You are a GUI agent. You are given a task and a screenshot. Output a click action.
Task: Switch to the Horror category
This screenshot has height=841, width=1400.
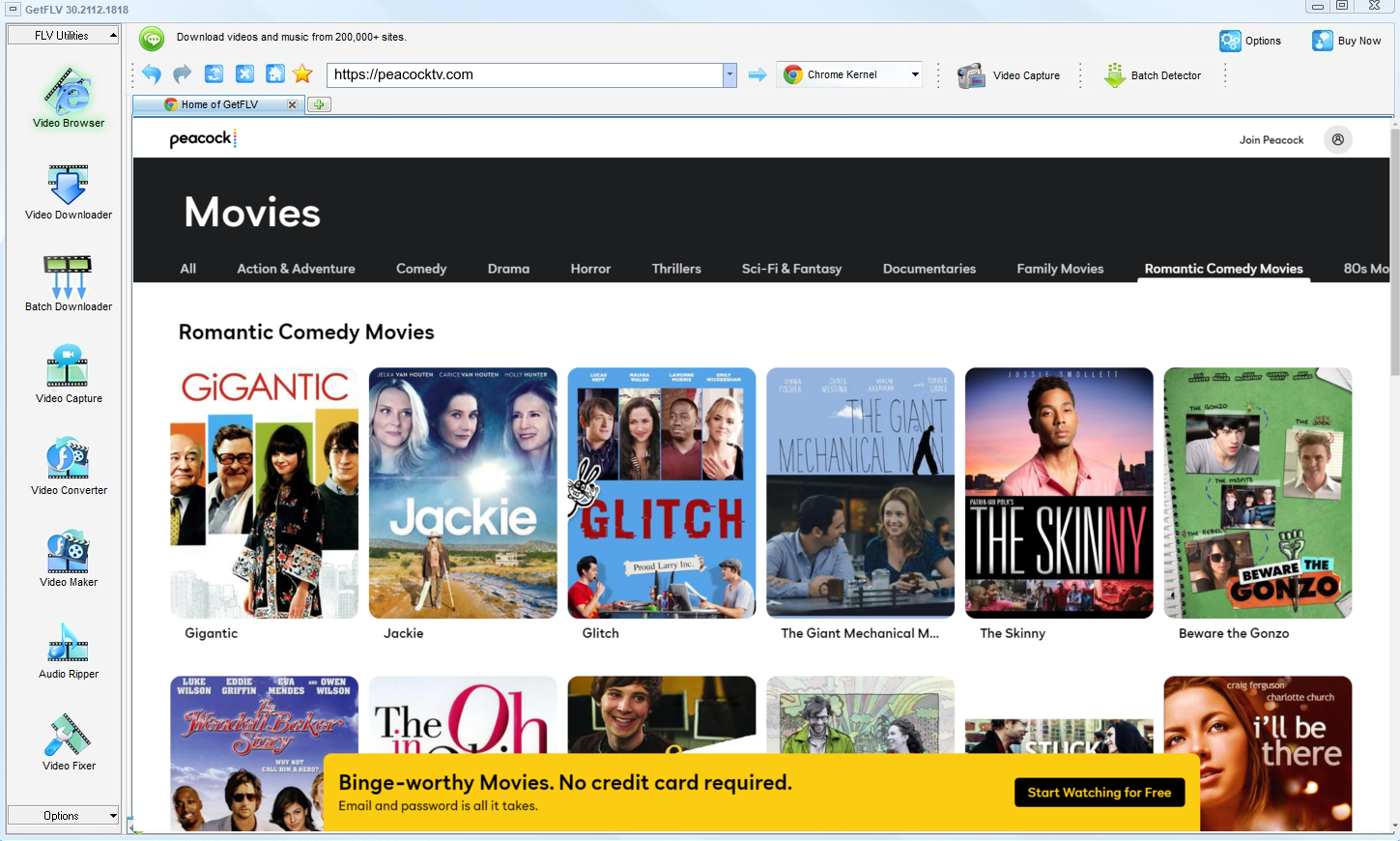pos(590,269)
